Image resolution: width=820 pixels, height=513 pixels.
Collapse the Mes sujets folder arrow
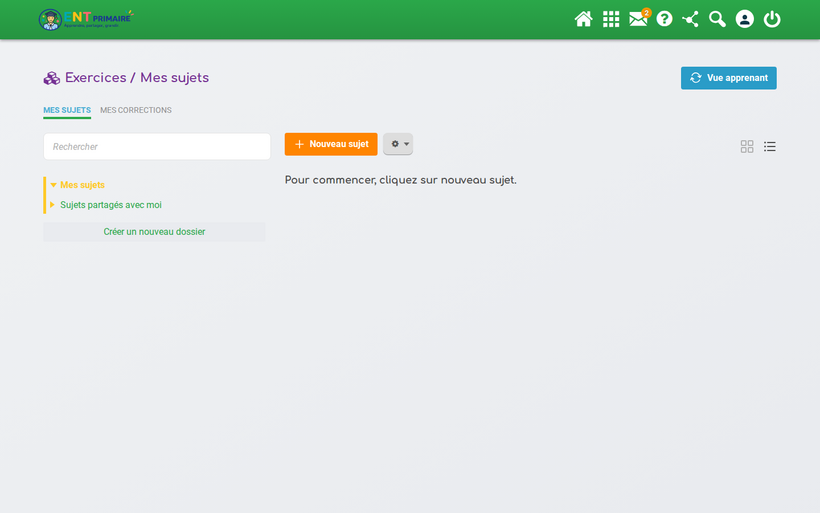(53, 185)
